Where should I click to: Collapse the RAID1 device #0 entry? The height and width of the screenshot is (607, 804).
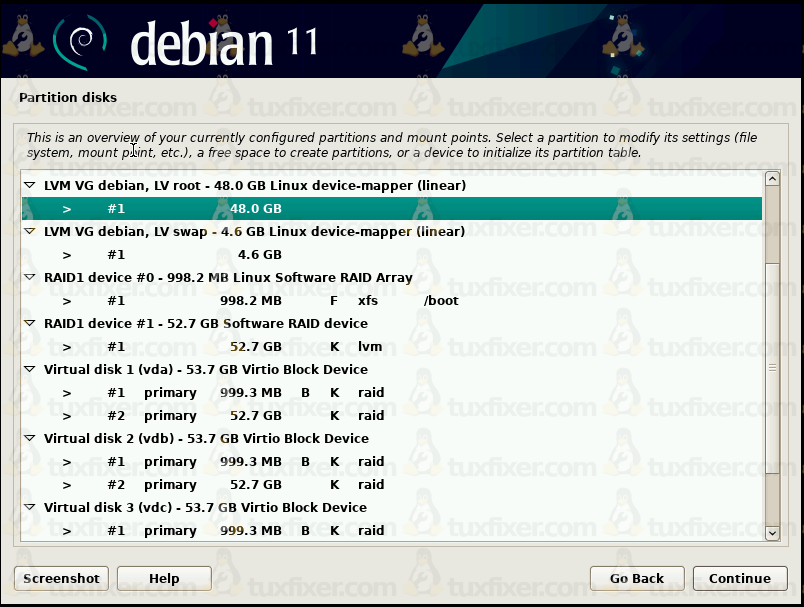pyautogui.click(x=29, y=278)
